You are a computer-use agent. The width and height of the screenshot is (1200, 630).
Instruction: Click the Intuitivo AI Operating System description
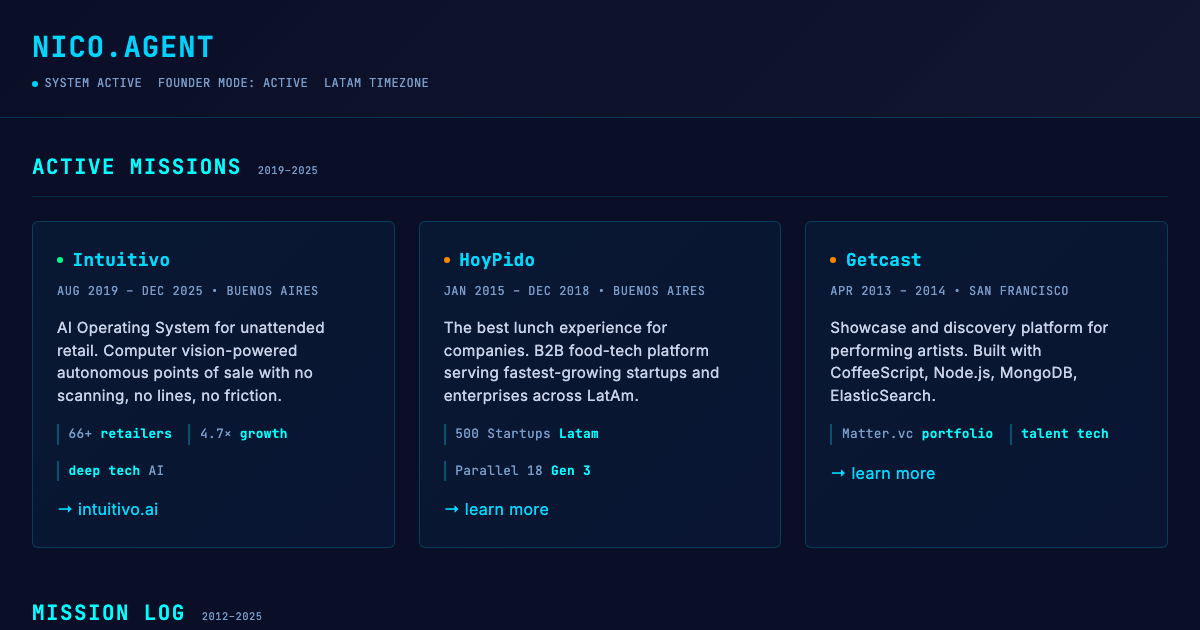191,362
